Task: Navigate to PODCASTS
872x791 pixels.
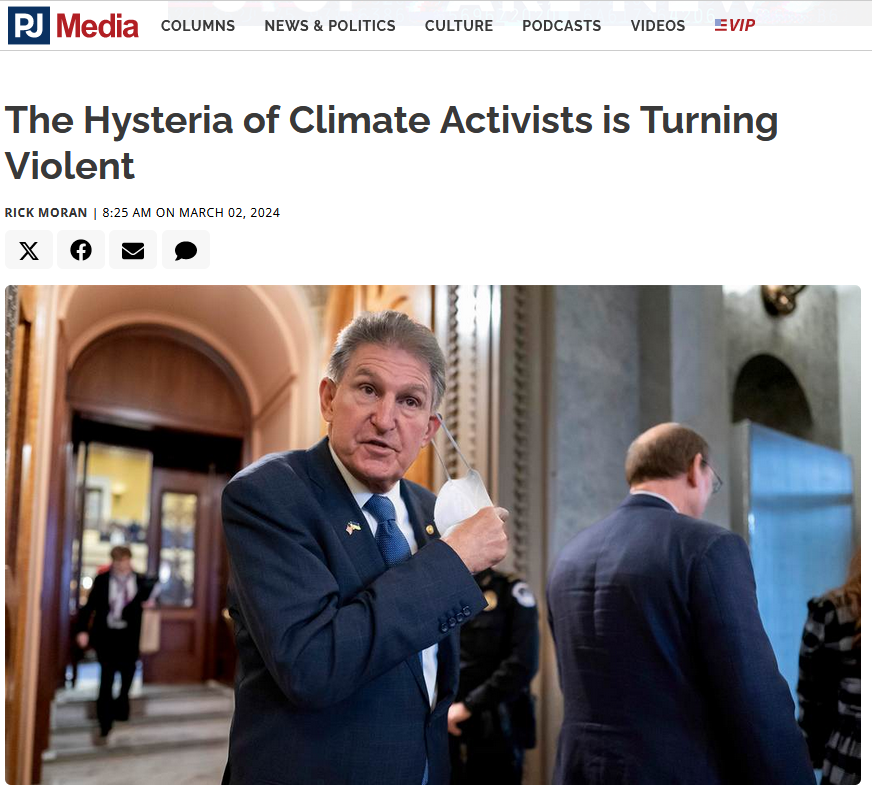Action: click(562, 26)
